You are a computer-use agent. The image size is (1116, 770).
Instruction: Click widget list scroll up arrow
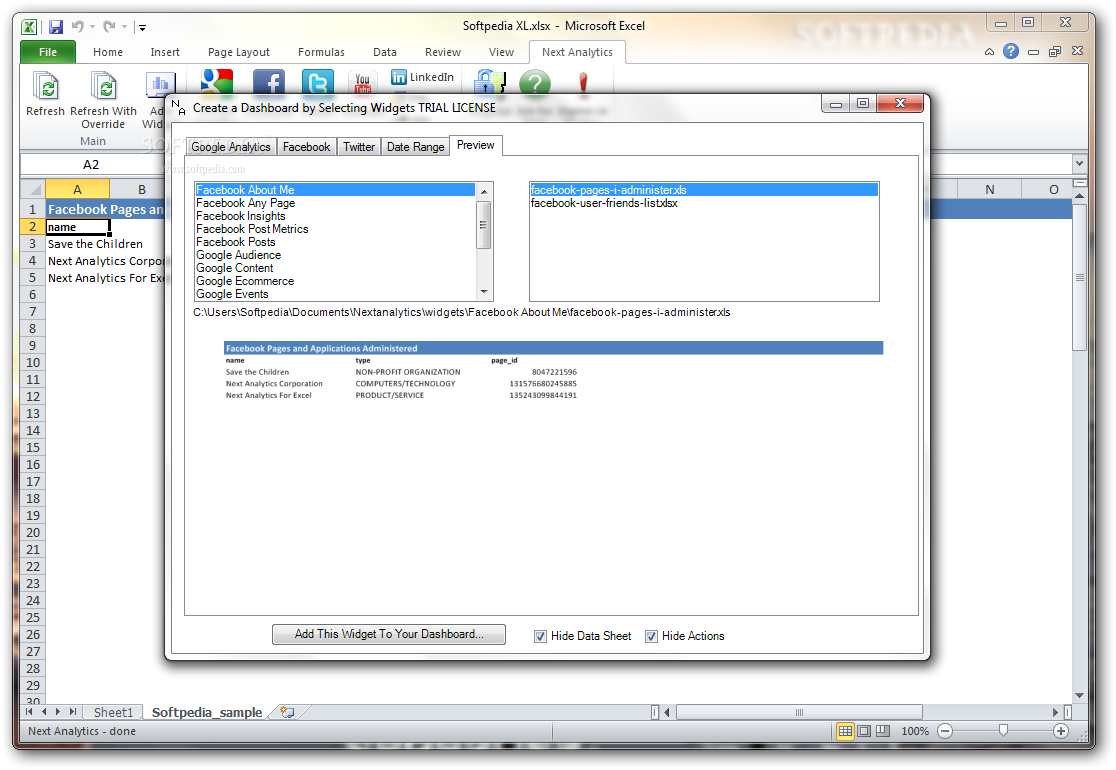pos(484,191)
